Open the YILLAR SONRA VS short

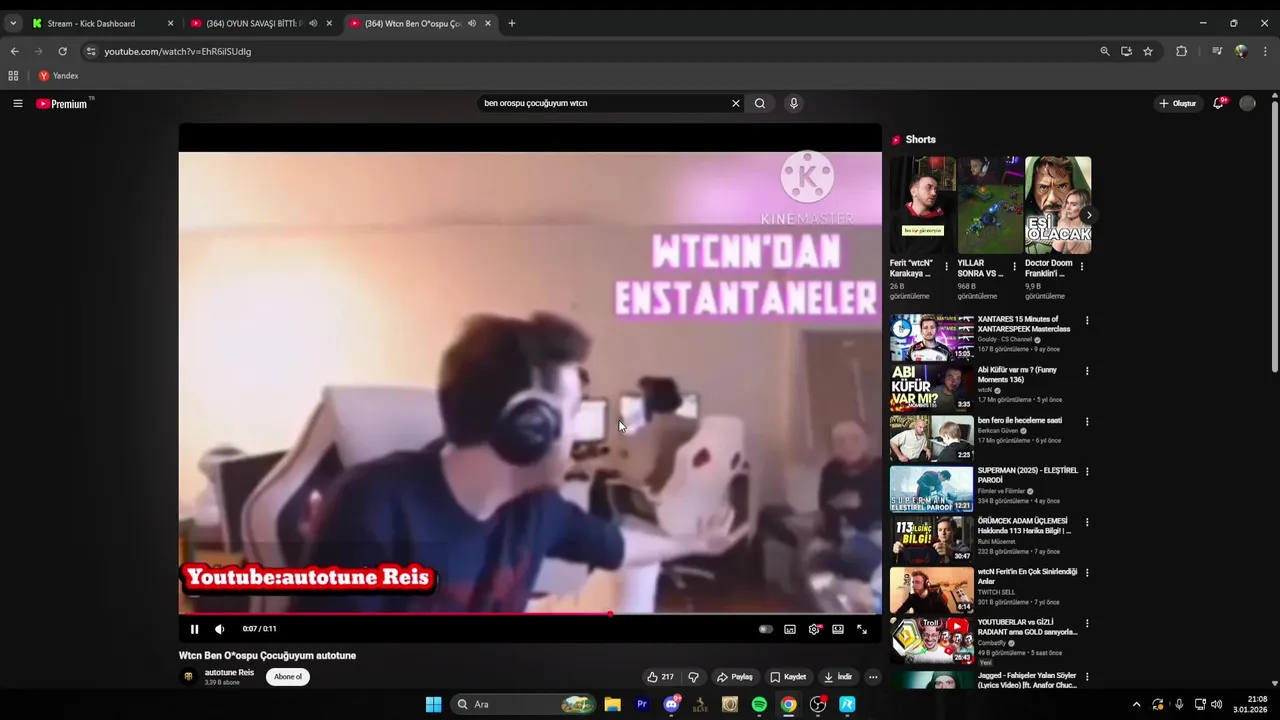tap(990, 205)
